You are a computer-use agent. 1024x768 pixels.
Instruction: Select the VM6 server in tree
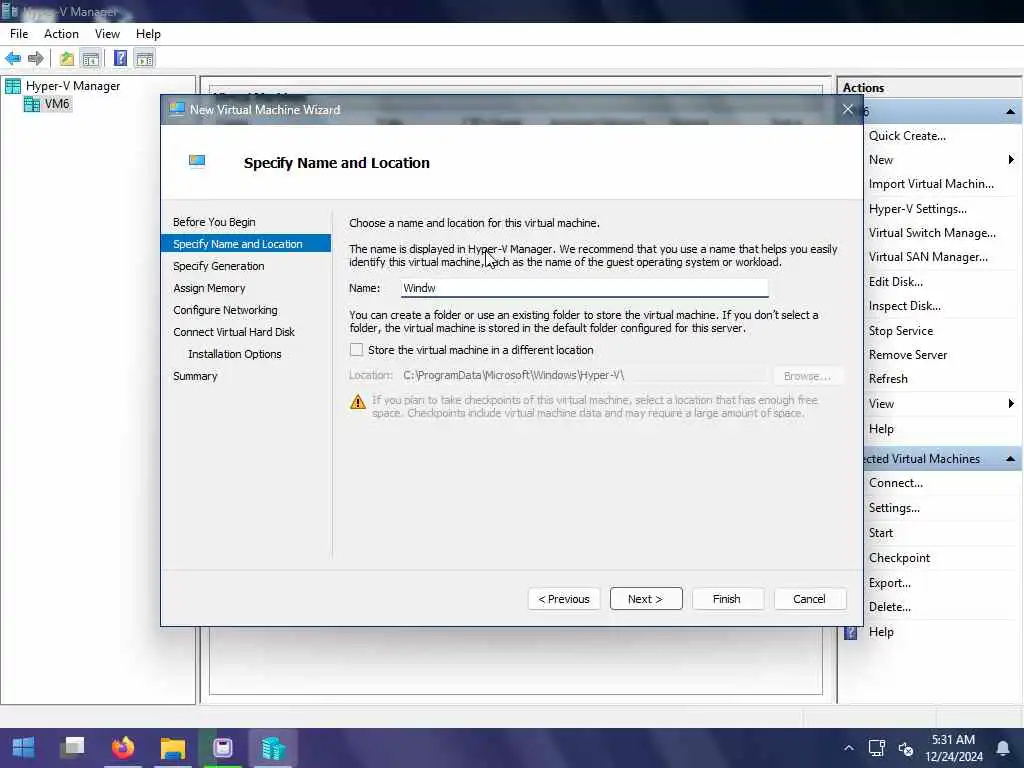pyautogui.click(x=57, y=104)
